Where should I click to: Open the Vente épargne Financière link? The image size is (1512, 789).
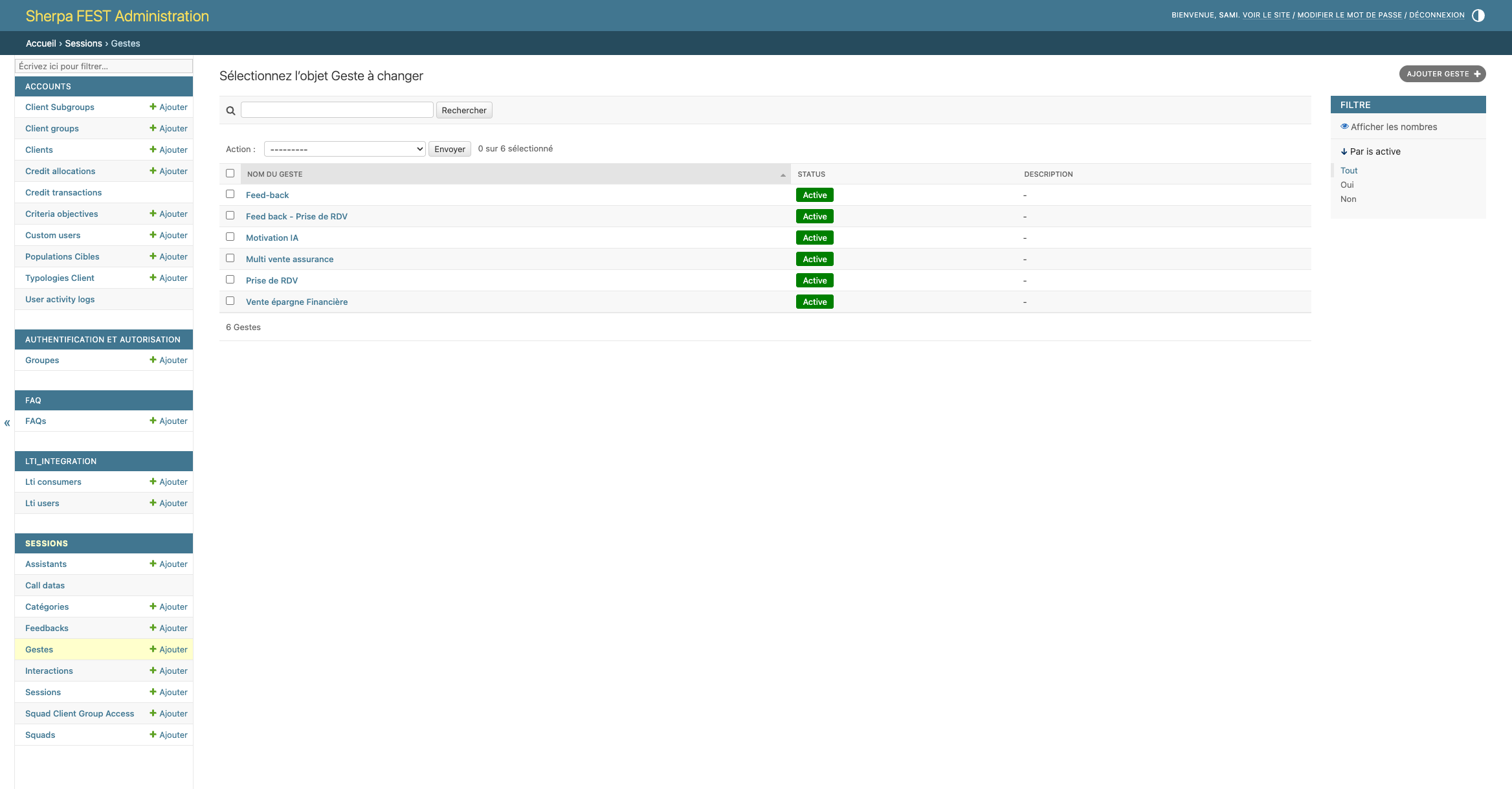pyautogui.click(x=296, y=302)
